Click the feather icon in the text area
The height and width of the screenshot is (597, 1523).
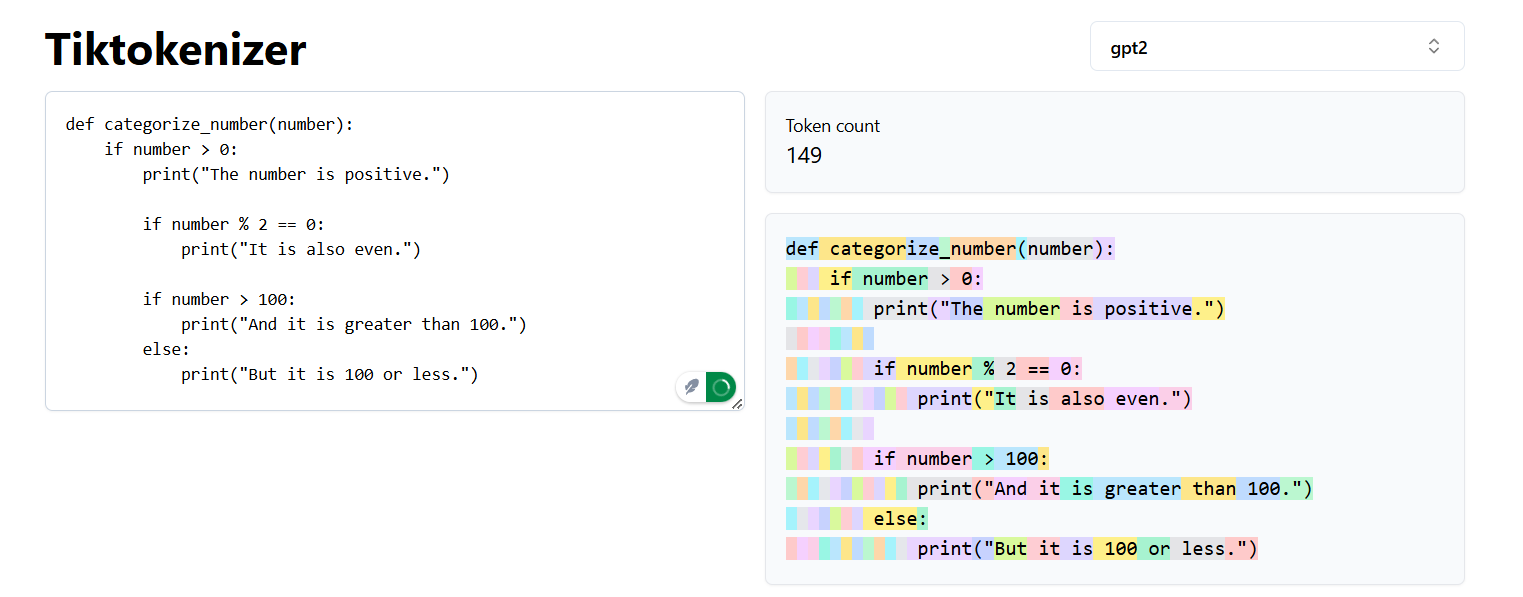coord(691,387)
